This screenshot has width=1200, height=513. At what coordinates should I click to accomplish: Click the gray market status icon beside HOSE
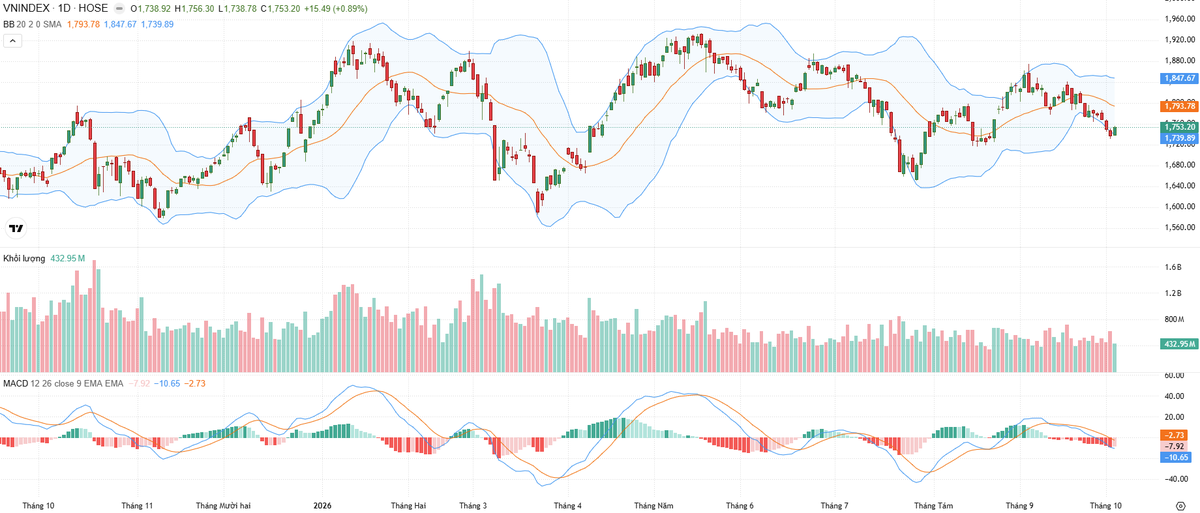(119, 8)
